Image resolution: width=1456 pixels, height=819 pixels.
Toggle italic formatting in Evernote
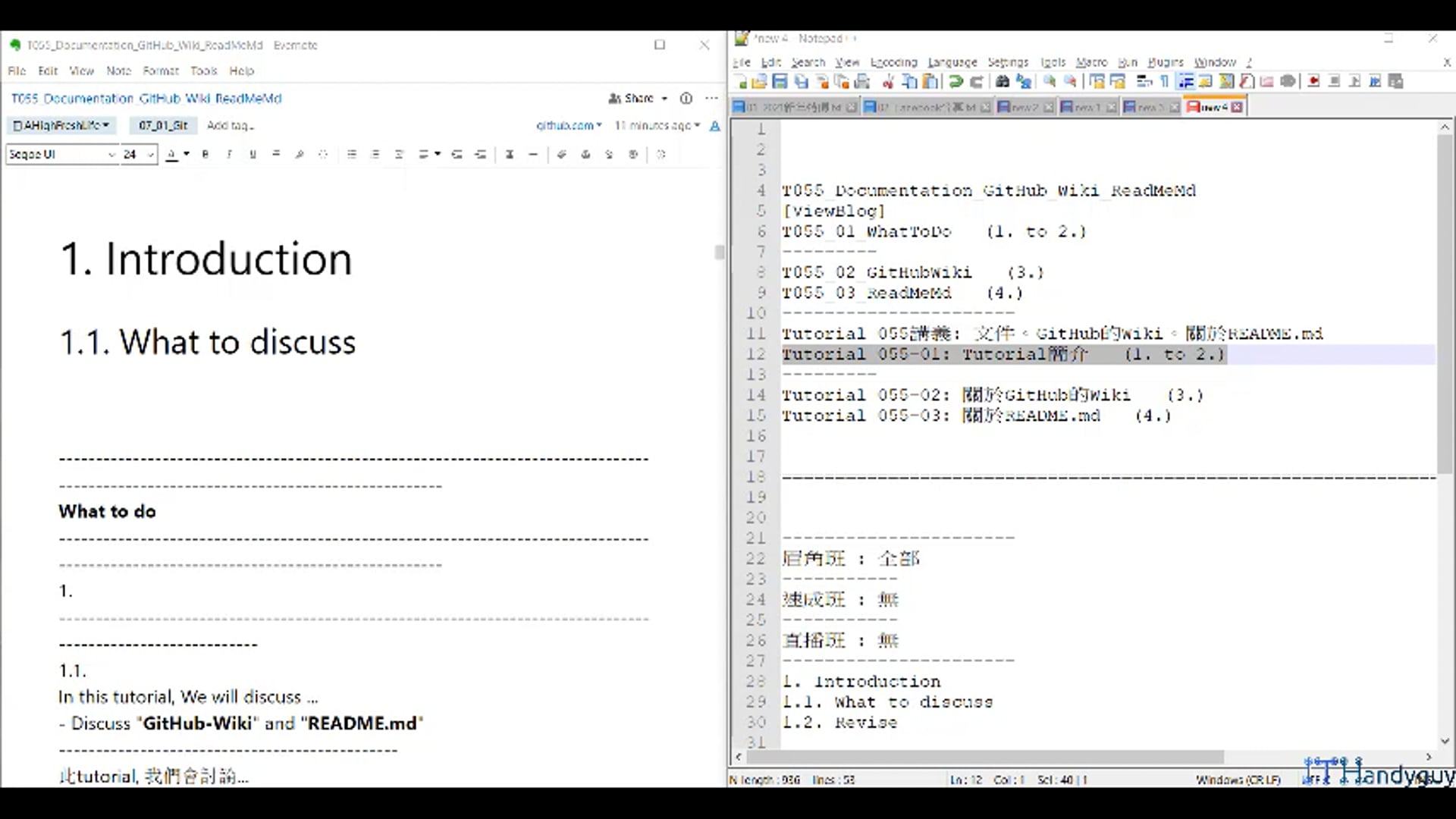(x=229, y=154)
